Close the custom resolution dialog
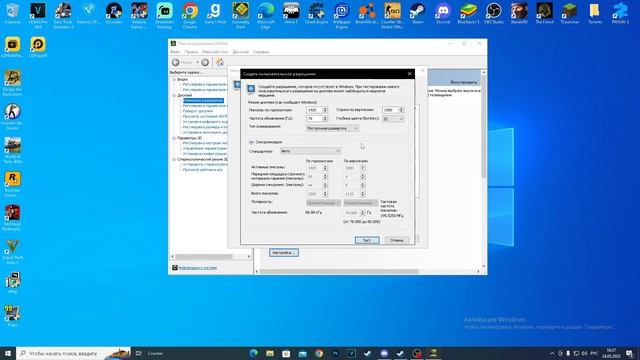Viewport: 640px width, 360px height. (409, 74)
